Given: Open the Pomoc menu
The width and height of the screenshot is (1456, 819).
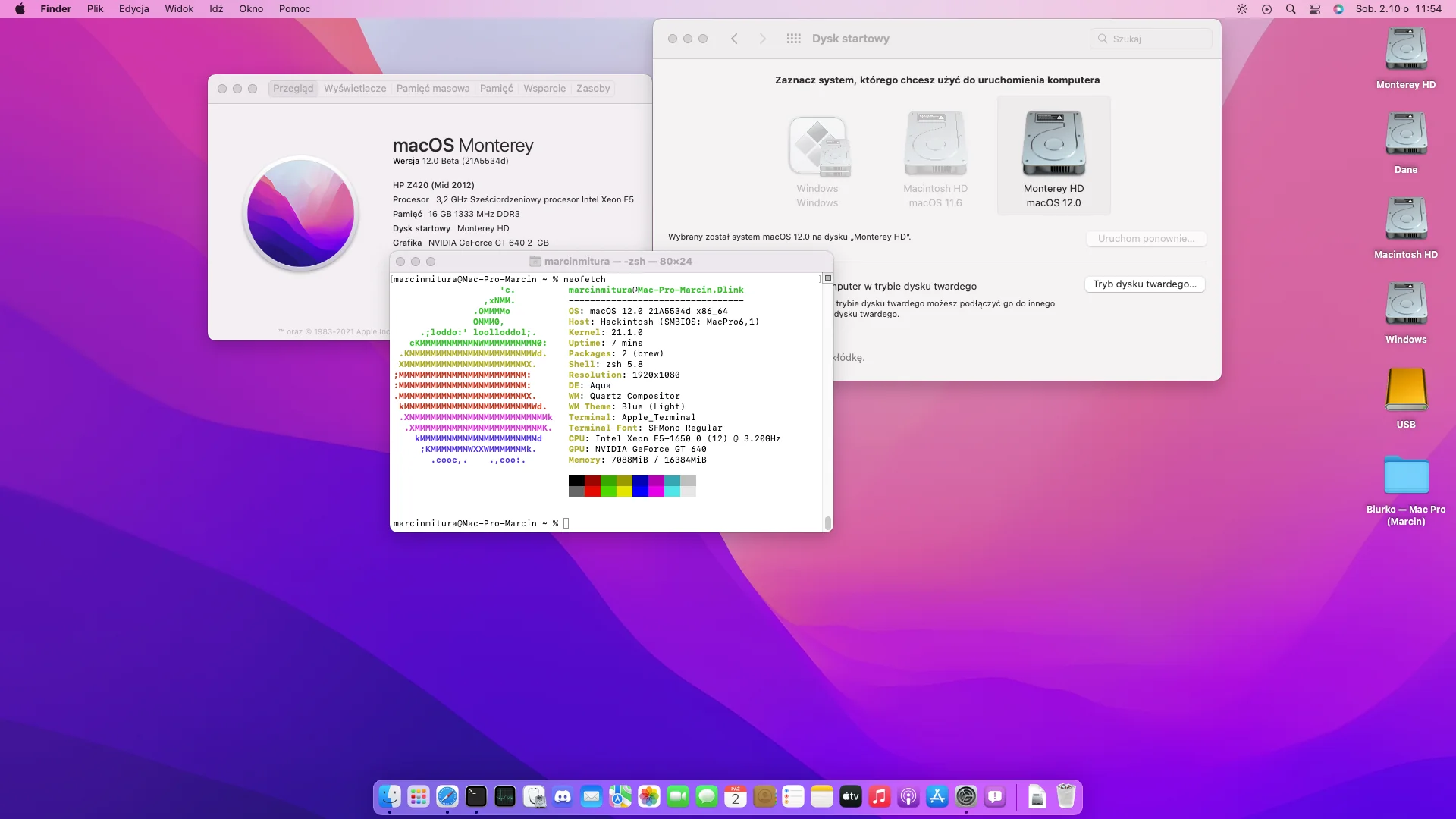Looking at the screenshot, I should (x=294, y=9).
